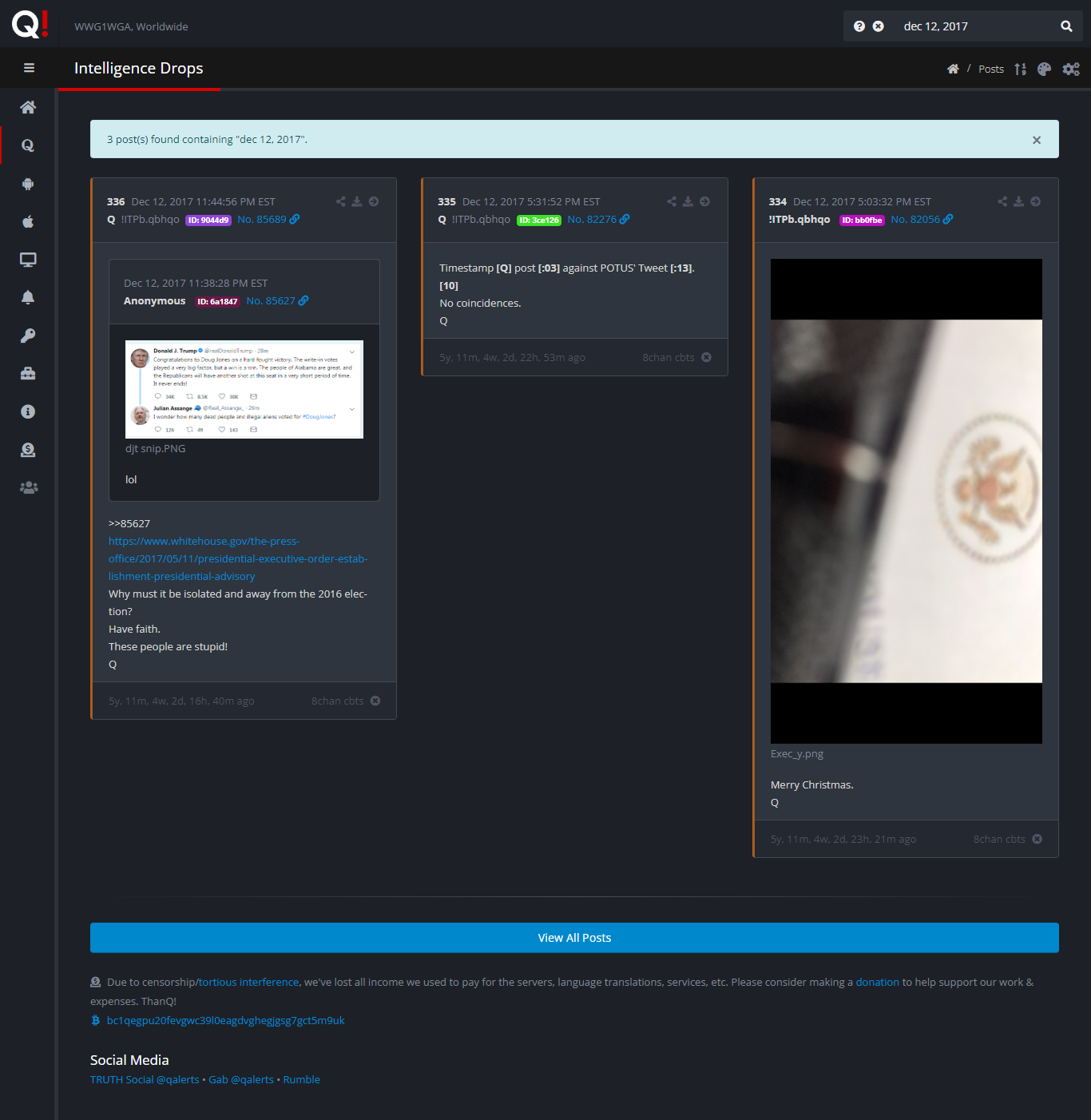Viewport: 1091px width, 1120px height.
Task: Open the notifications bell in the sidebar
Action: point(28,297)
